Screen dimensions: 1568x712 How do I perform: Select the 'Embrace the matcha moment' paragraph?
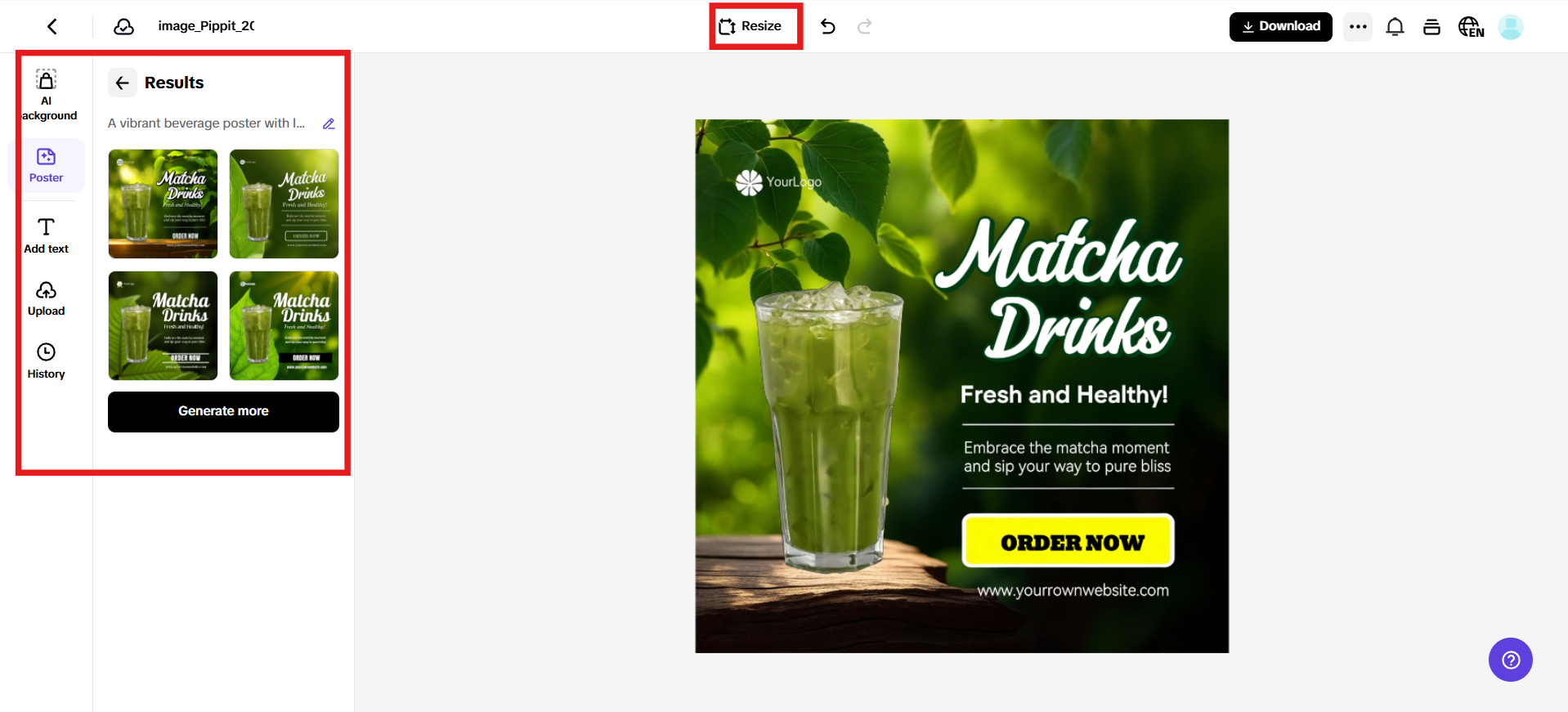1067,457
